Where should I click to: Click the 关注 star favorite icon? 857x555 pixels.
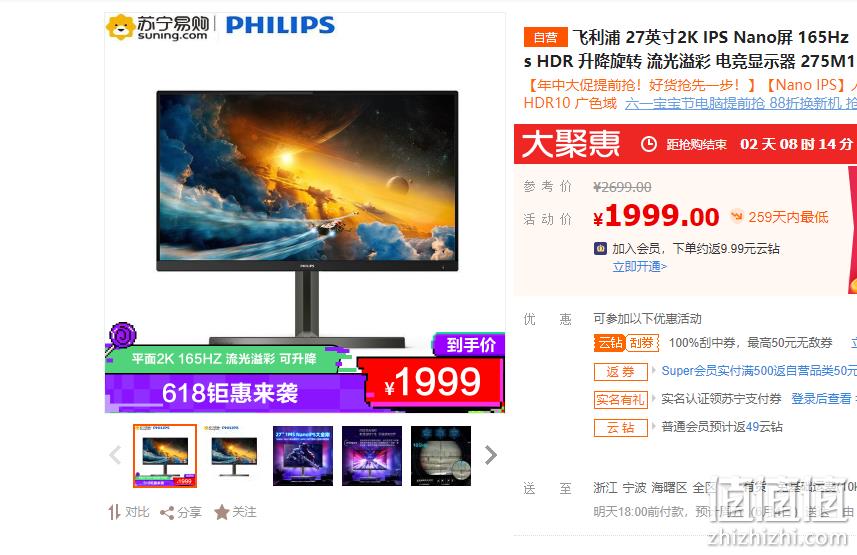point(221,512)
